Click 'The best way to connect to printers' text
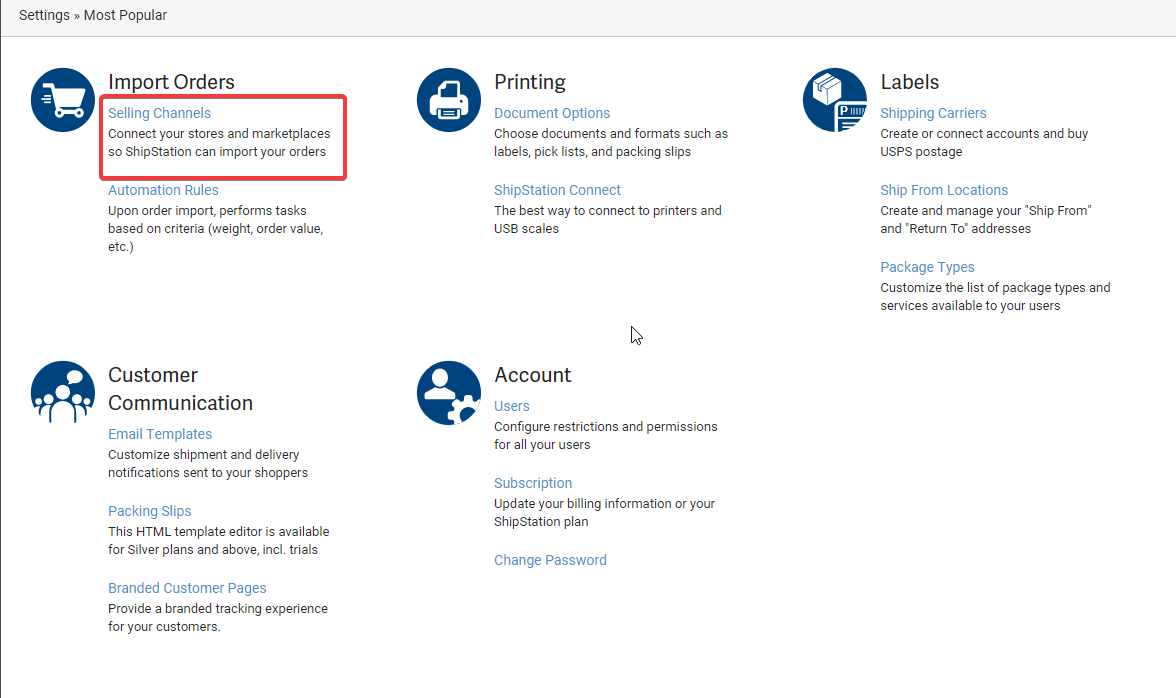This screenshot has height=698, width=1176. [x=608, y=220]
